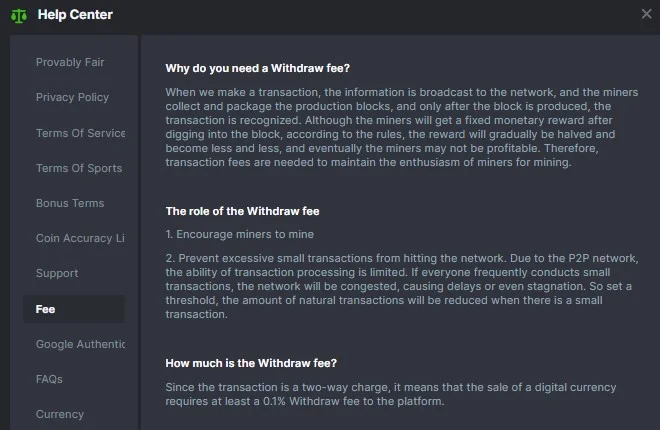The image size is (660, 430).
Task: Go to Terms Of Service
Action: [x=80, y=133]
